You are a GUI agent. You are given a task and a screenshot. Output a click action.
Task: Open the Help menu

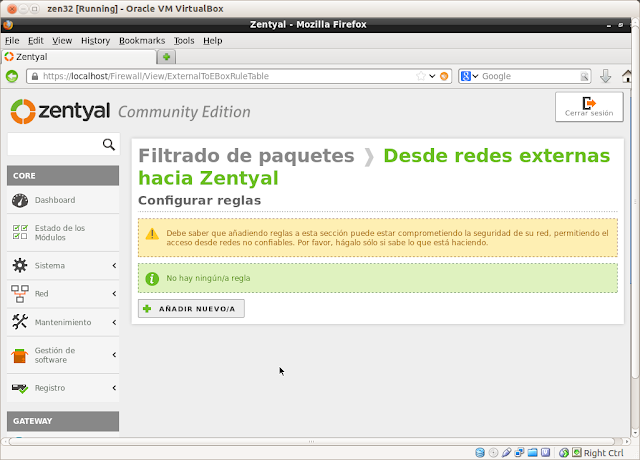pyautogui.click(x=213, y=41)
